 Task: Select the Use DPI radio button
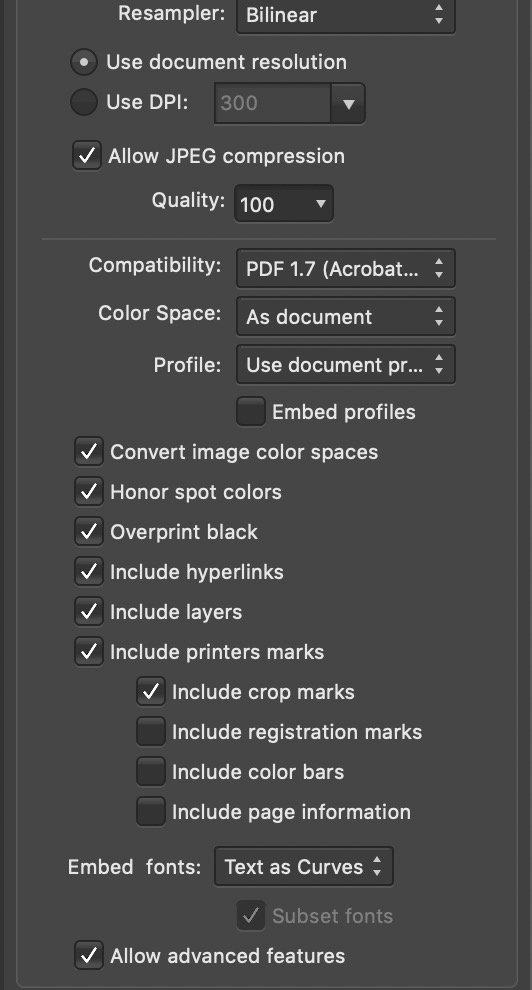[x=84, y=102]
